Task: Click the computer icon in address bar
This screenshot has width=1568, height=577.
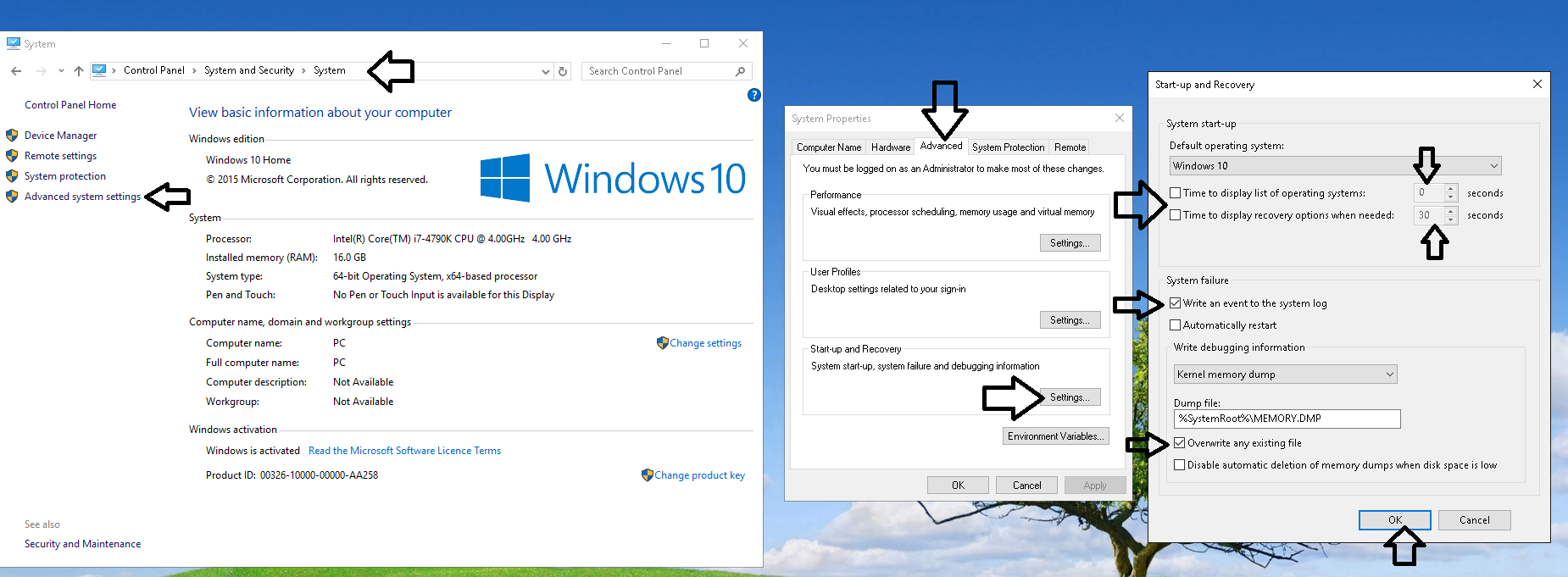Action: pos(100,70)
